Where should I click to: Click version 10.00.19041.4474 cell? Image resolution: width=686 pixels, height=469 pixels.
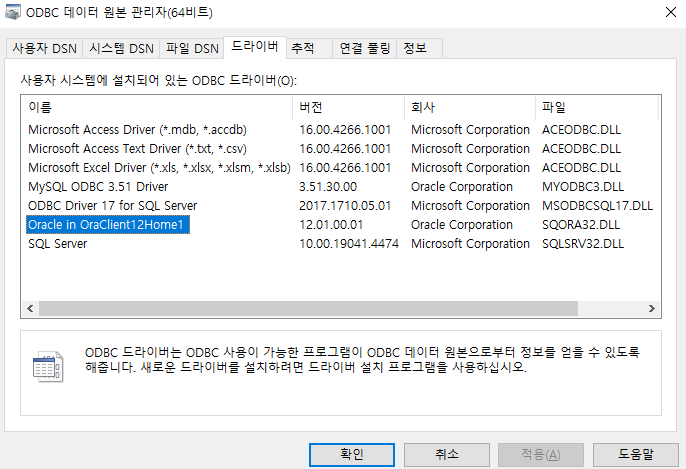349,244
